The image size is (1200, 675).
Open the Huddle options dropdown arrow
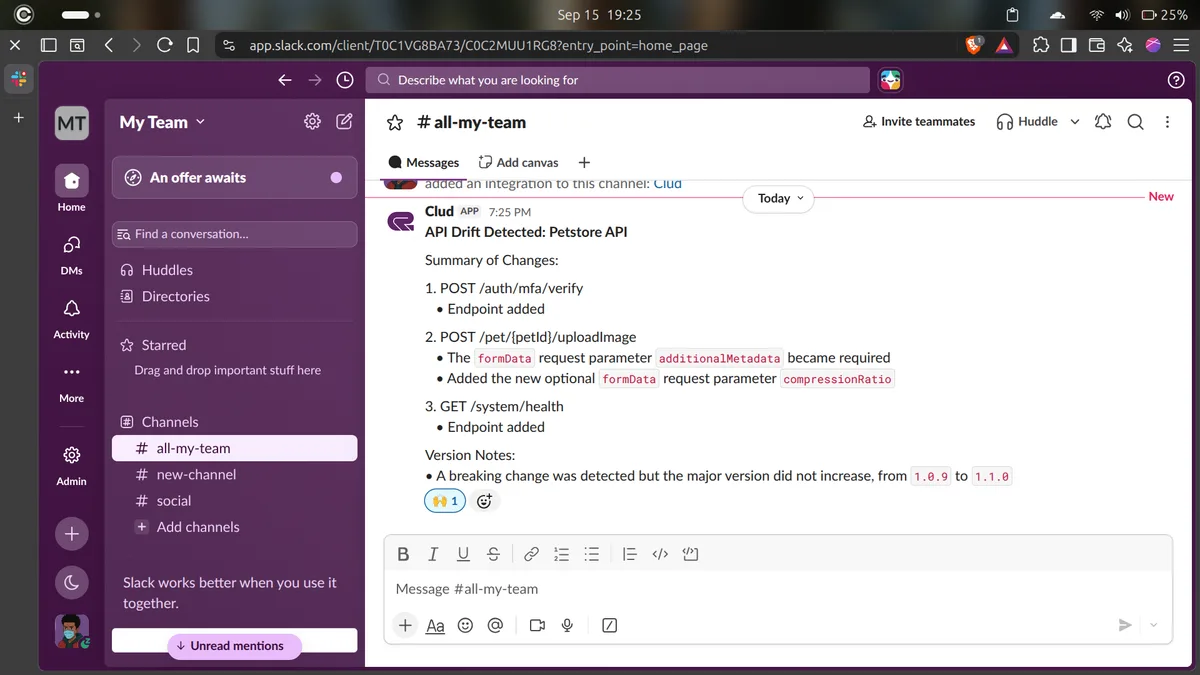pyautogui.click(x=1075, y=122)
